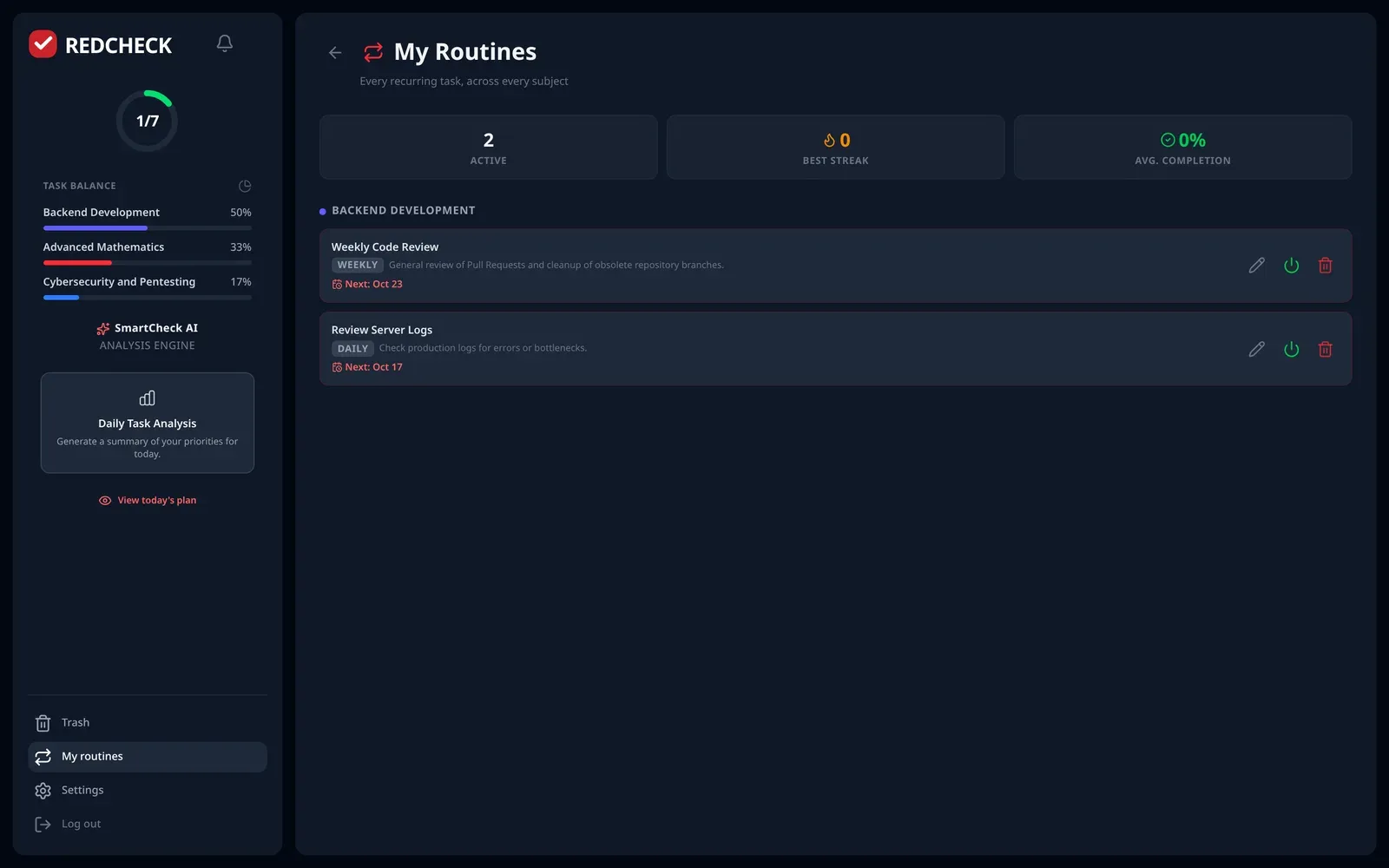Viewport: 1389px width, 868px height.
Task: Open the Active routines stat card
Action: point(489,148)
